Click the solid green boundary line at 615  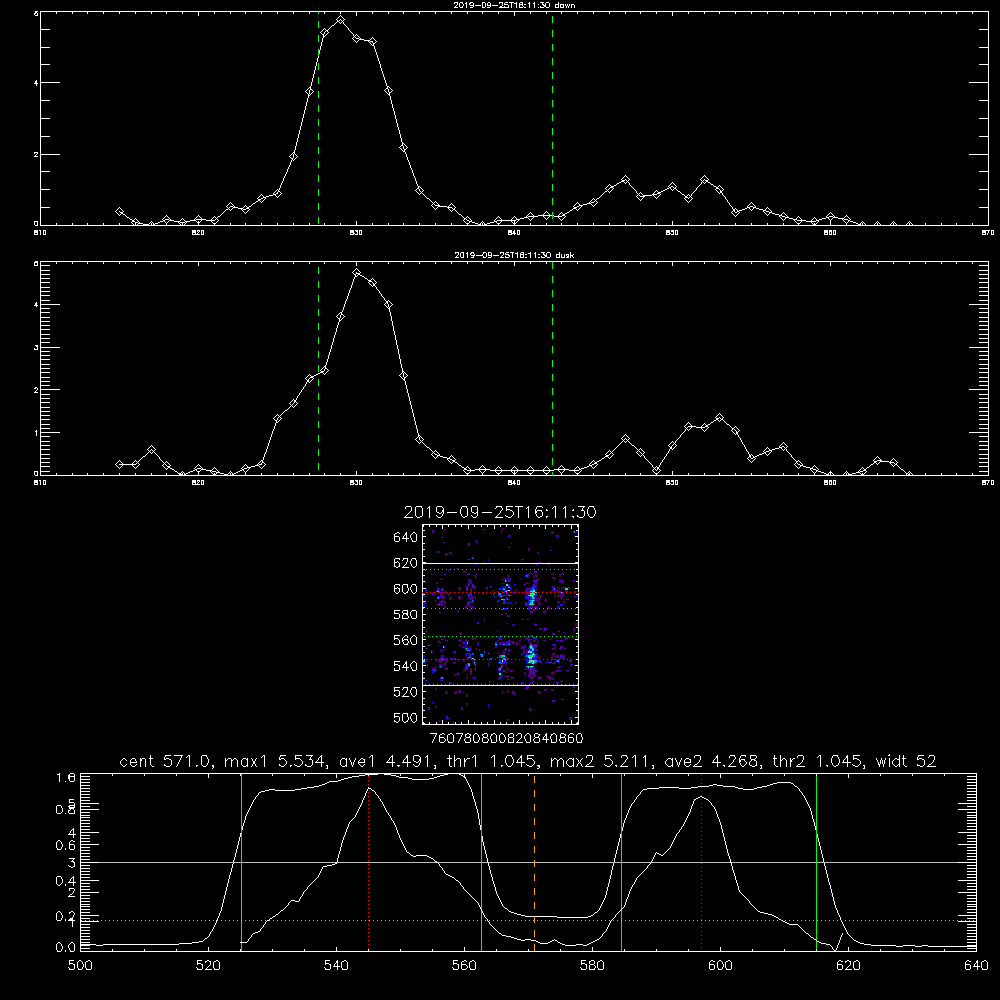pyautogui.click(x=816, y=862)
